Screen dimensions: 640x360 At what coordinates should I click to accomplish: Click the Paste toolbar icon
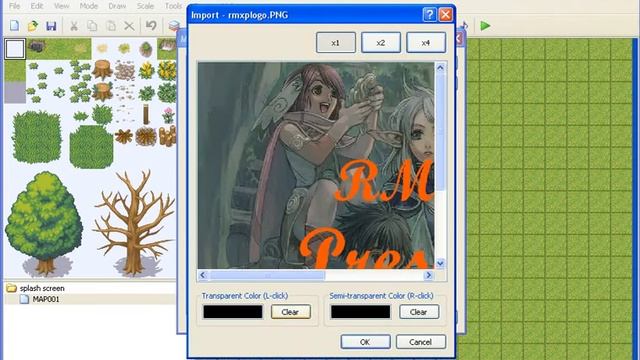(111, 26)
